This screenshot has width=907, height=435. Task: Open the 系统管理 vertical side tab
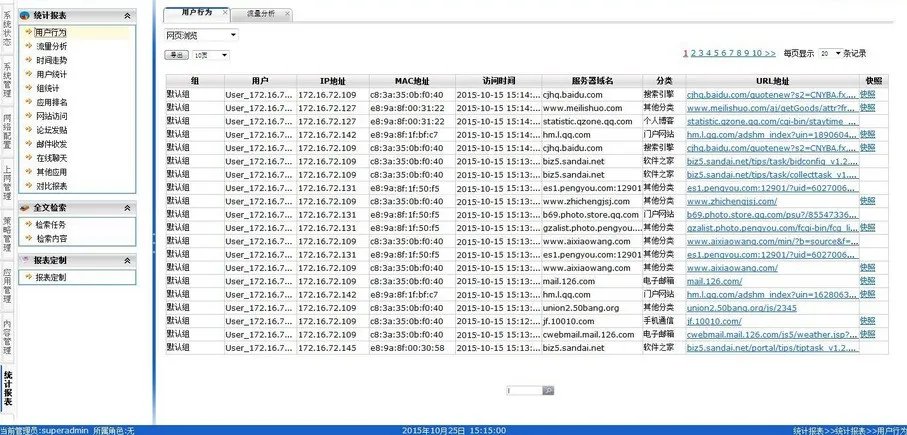(7, 80)
